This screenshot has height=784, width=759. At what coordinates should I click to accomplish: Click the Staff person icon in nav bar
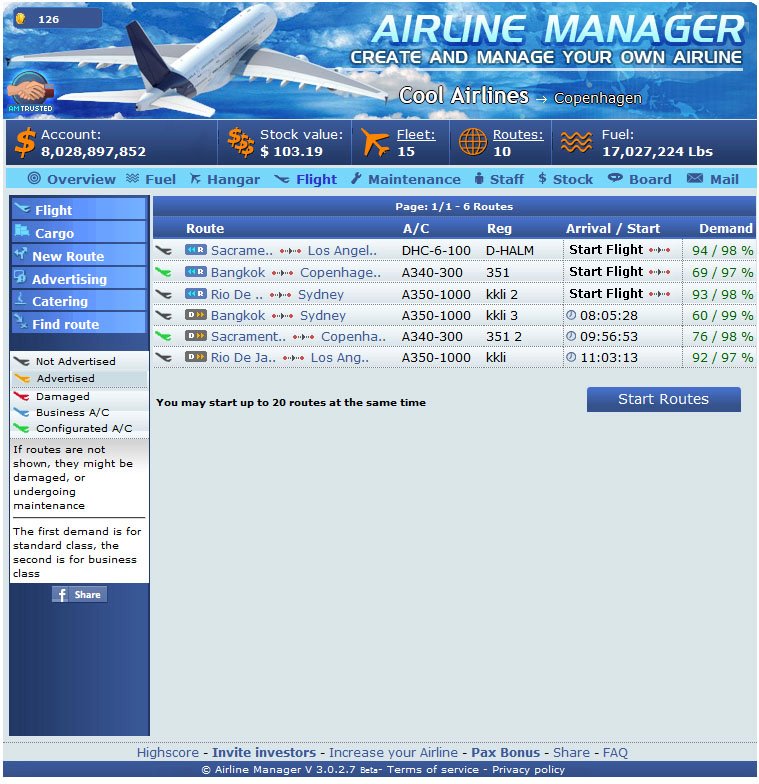point(478,178)
